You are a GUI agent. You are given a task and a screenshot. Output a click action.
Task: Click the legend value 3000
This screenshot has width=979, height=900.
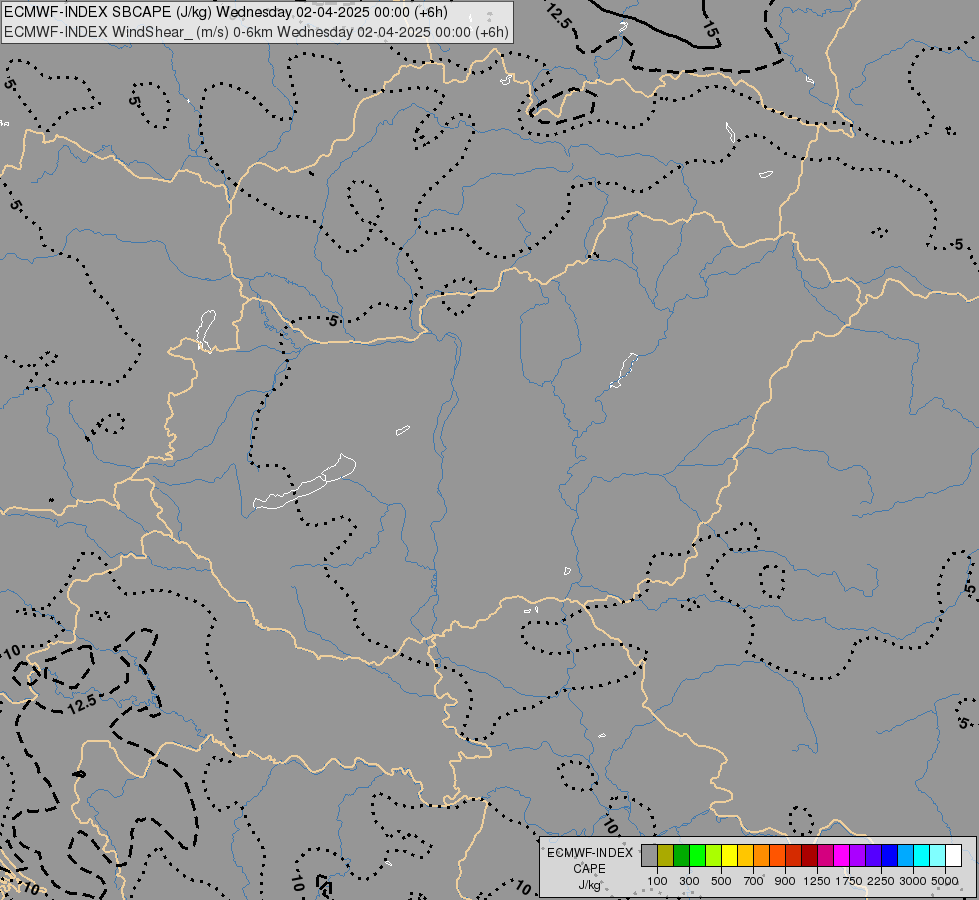(913, 881)
